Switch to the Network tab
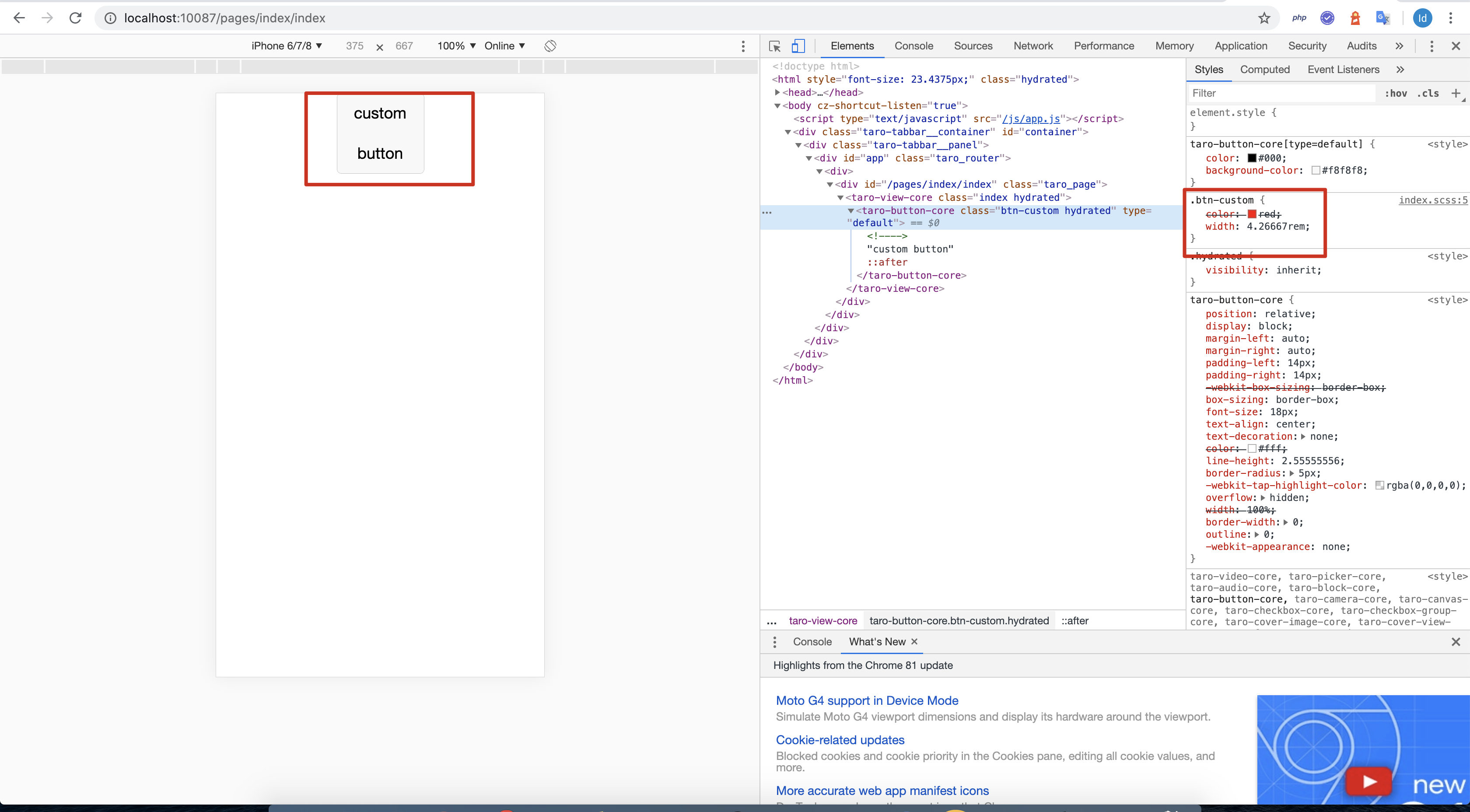Image resolution: width=1470 pixels, height=812 pixels. [x=1033, y=46]
